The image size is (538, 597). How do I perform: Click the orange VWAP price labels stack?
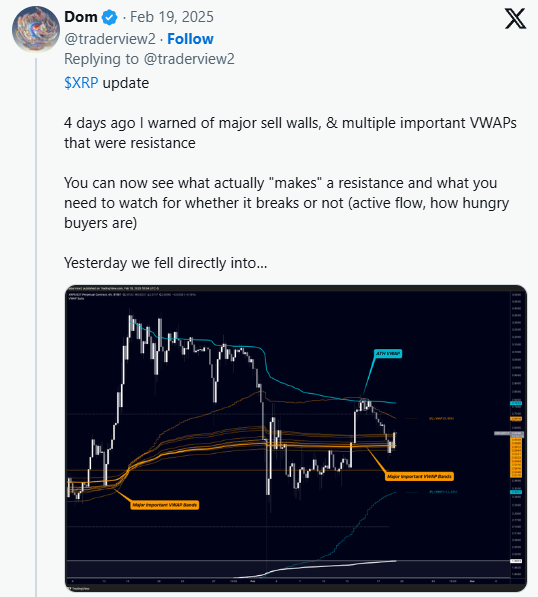click(516, 457)
